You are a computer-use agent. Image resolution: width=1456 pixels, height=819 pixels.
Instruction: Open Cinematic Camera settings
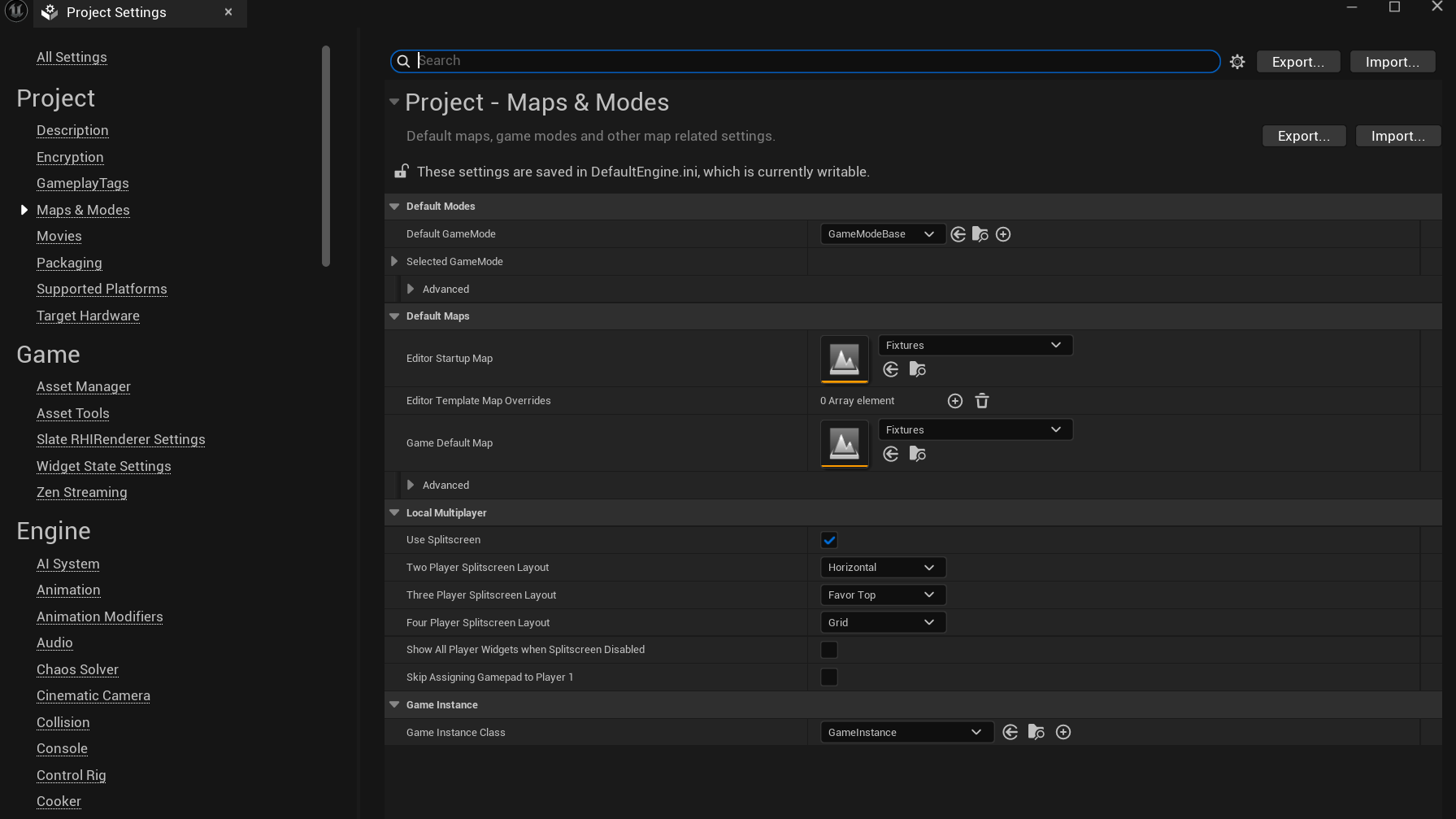[93, 695]
